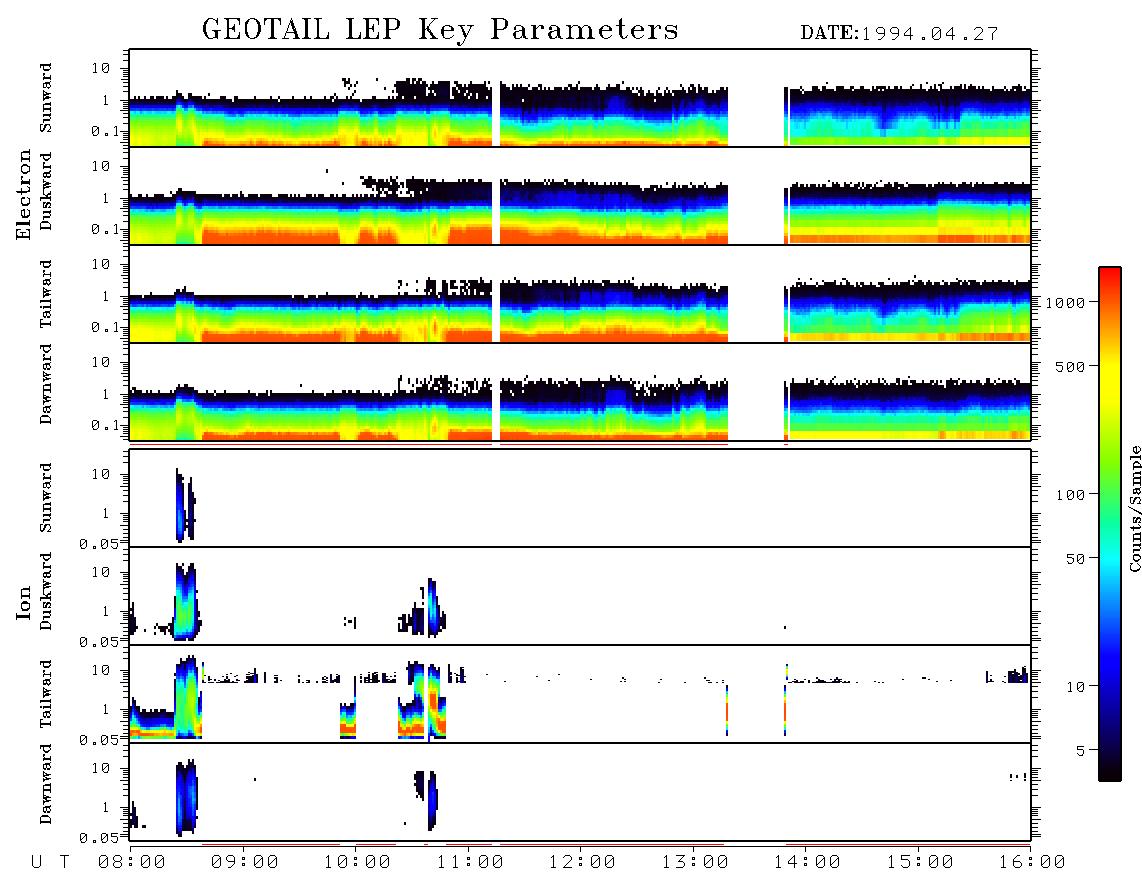Click the '11:00' time tick label
1142x880 pixels.
[x=470, y=862]
